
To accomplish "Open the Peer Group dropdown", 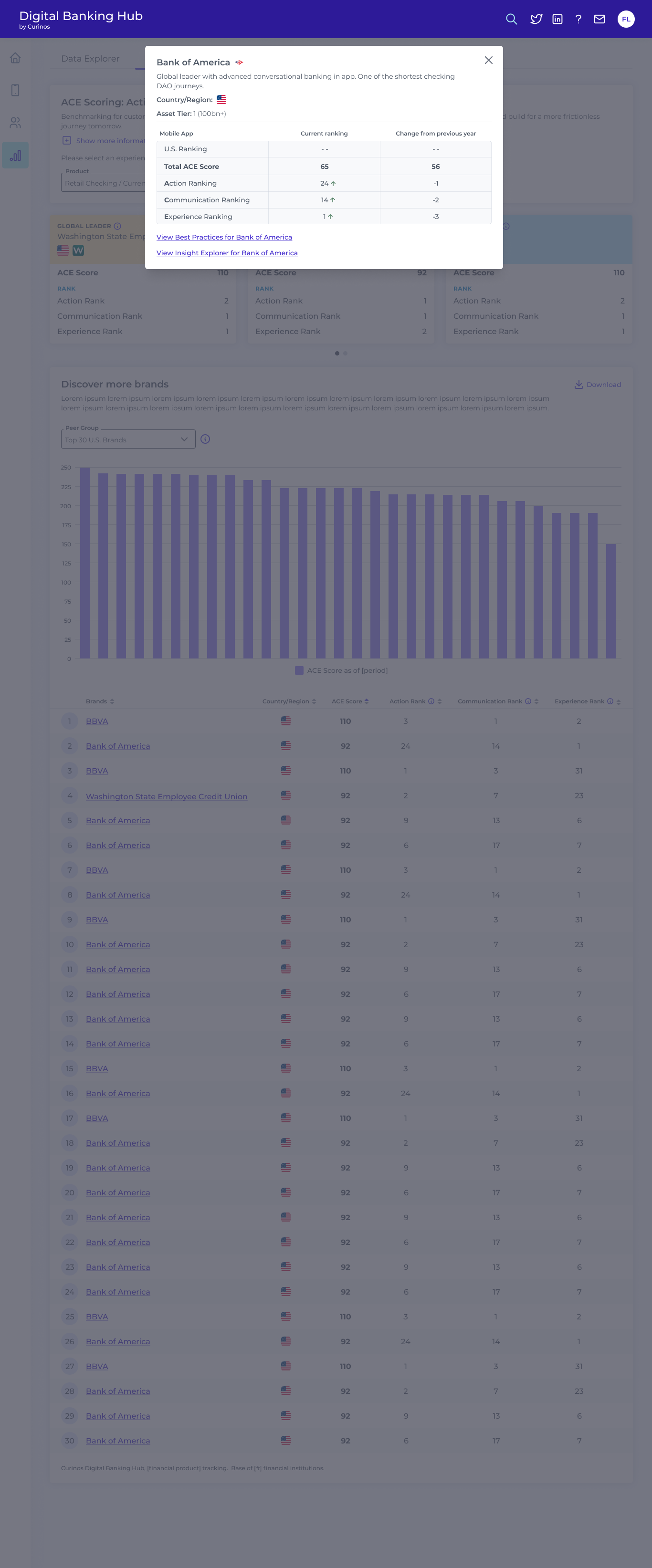I will 128,439.
